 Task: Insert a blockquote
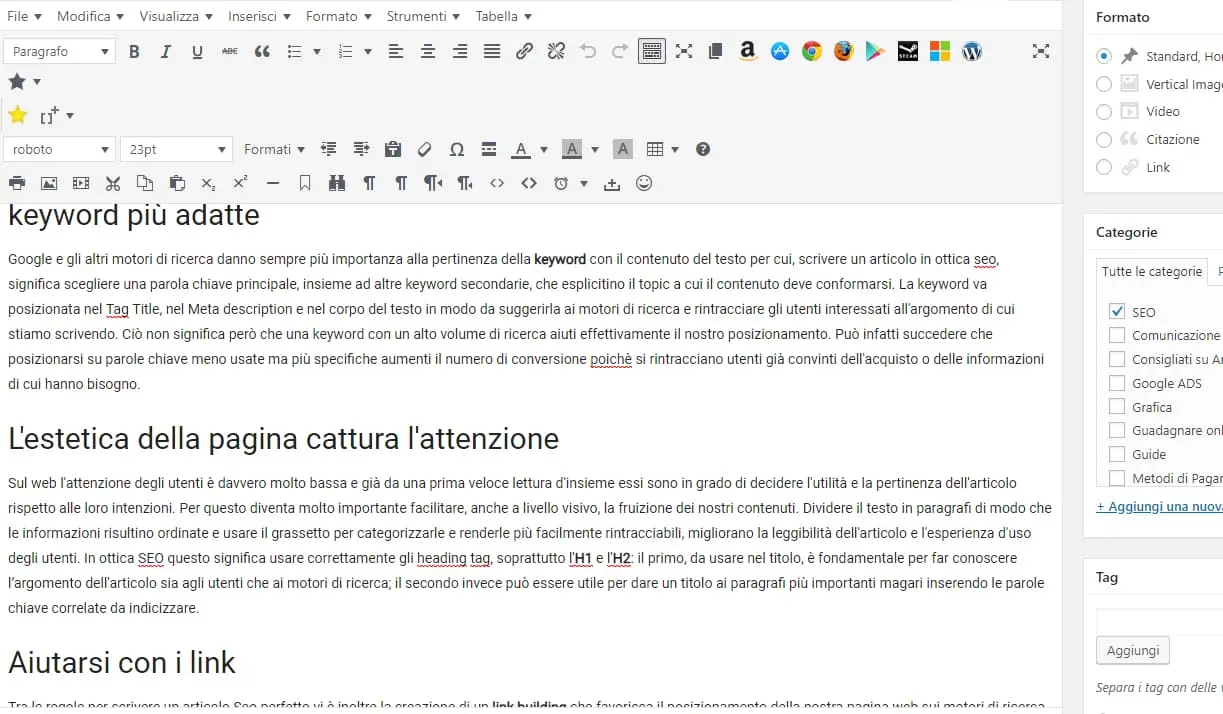pos(262,51)
